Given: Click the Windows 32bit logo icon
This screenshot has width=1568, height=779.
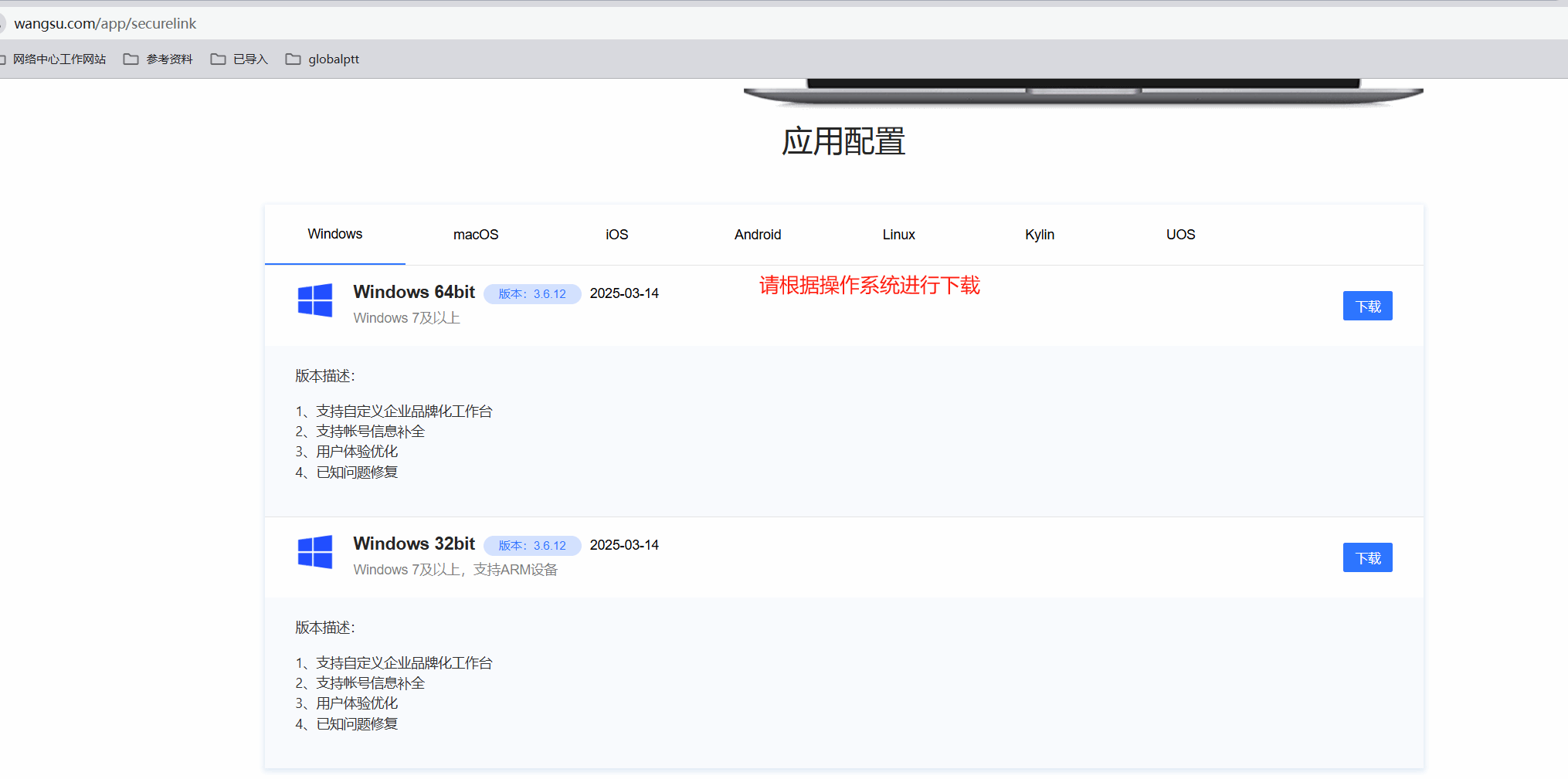Looking at the screenshot, I should 315,552.
